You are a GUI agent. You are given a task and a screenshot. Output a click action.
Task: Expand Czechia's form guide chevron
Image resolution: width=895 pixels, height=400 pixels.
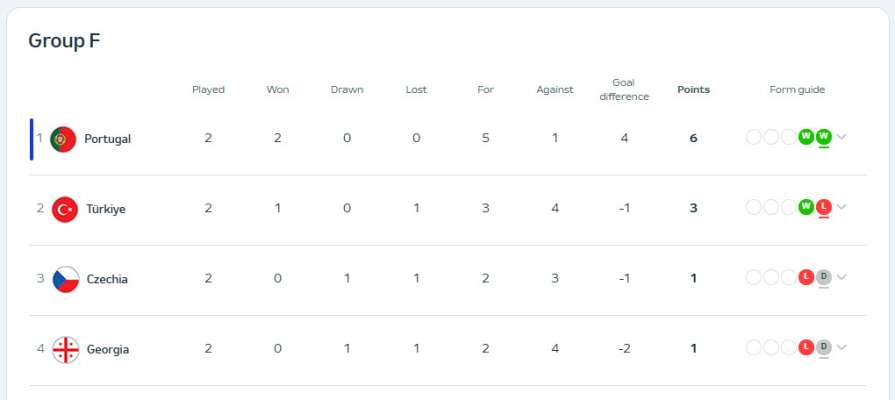[x=842, y=277]
